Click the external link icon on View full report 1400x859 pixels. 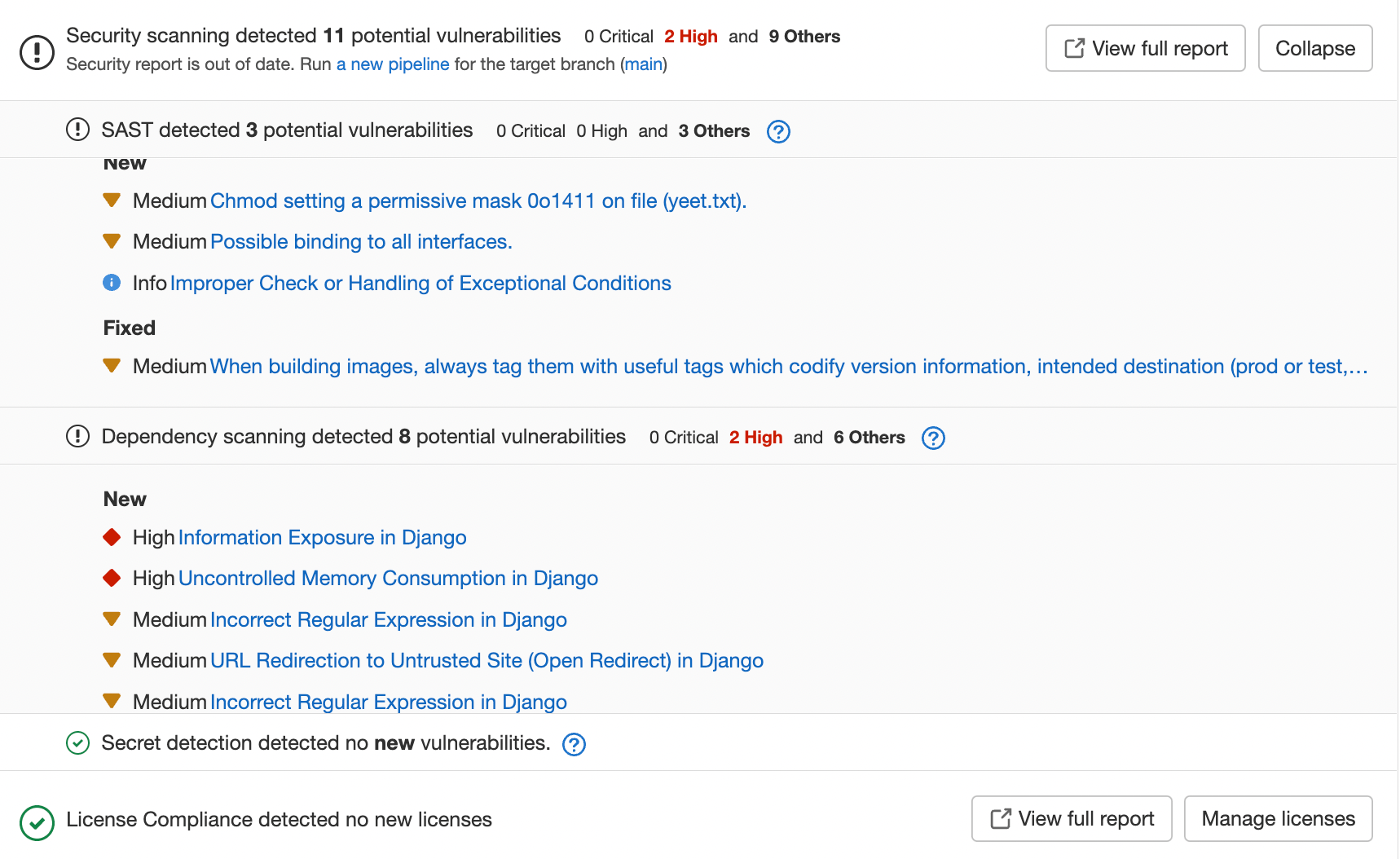coord(1072,47)
